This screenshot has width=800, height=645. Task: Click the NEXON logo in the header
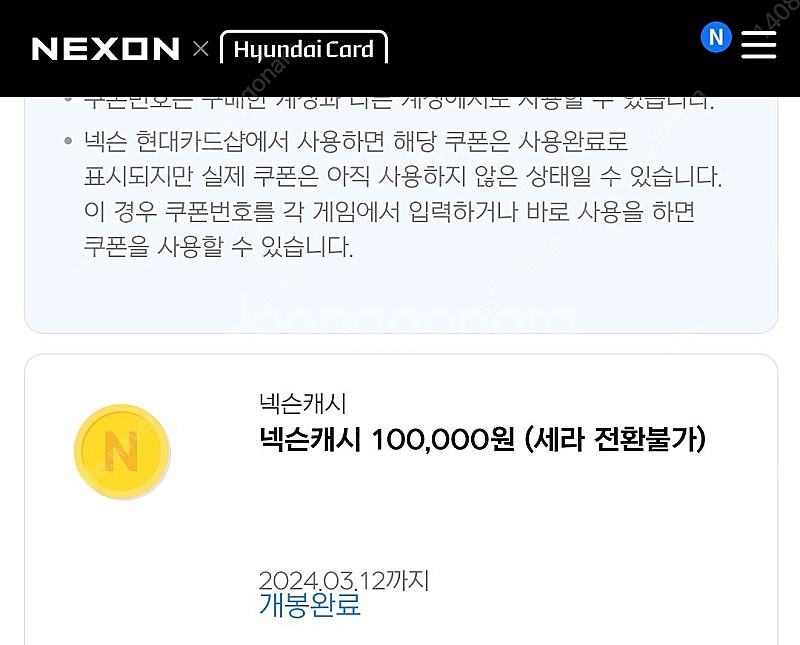tap(106, 44)
